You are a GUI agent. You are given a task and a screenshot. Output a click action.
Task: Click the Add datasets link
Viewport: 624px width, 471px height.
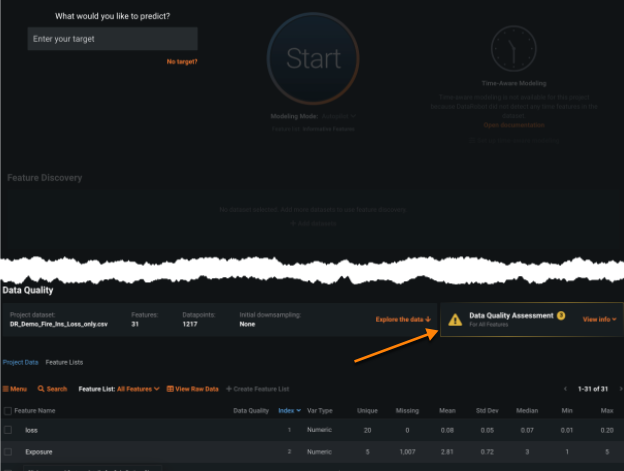click(x=313, y=224)
